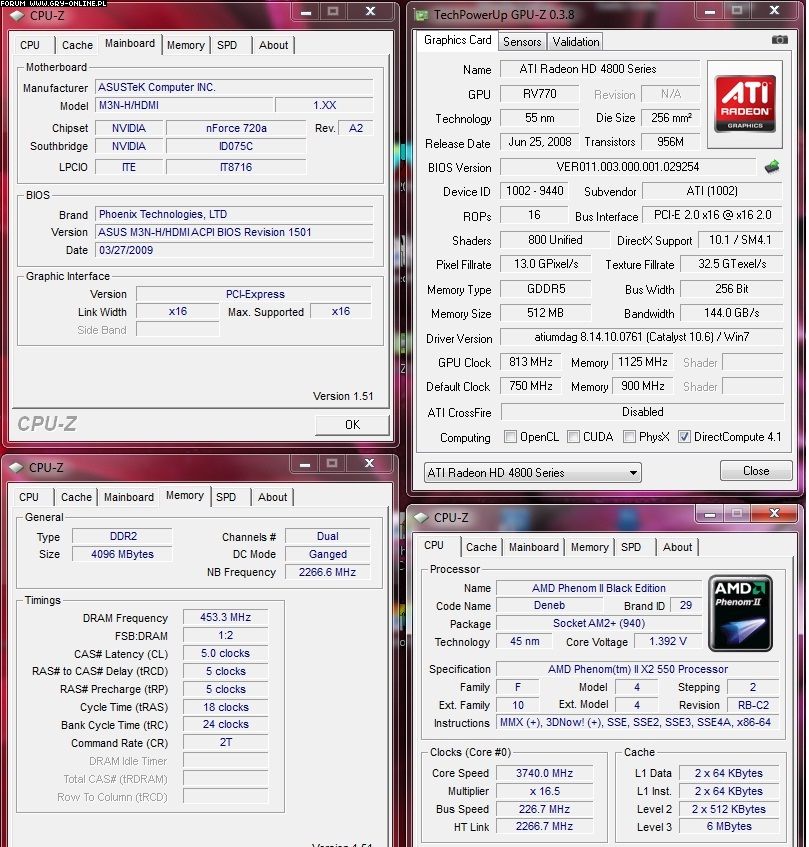Image resolution: width=809 pixels, height=847 pixels.
Task: Switch to Mainboard tab in the Memory CPU-Z window
Action: [x=129, y=497]
